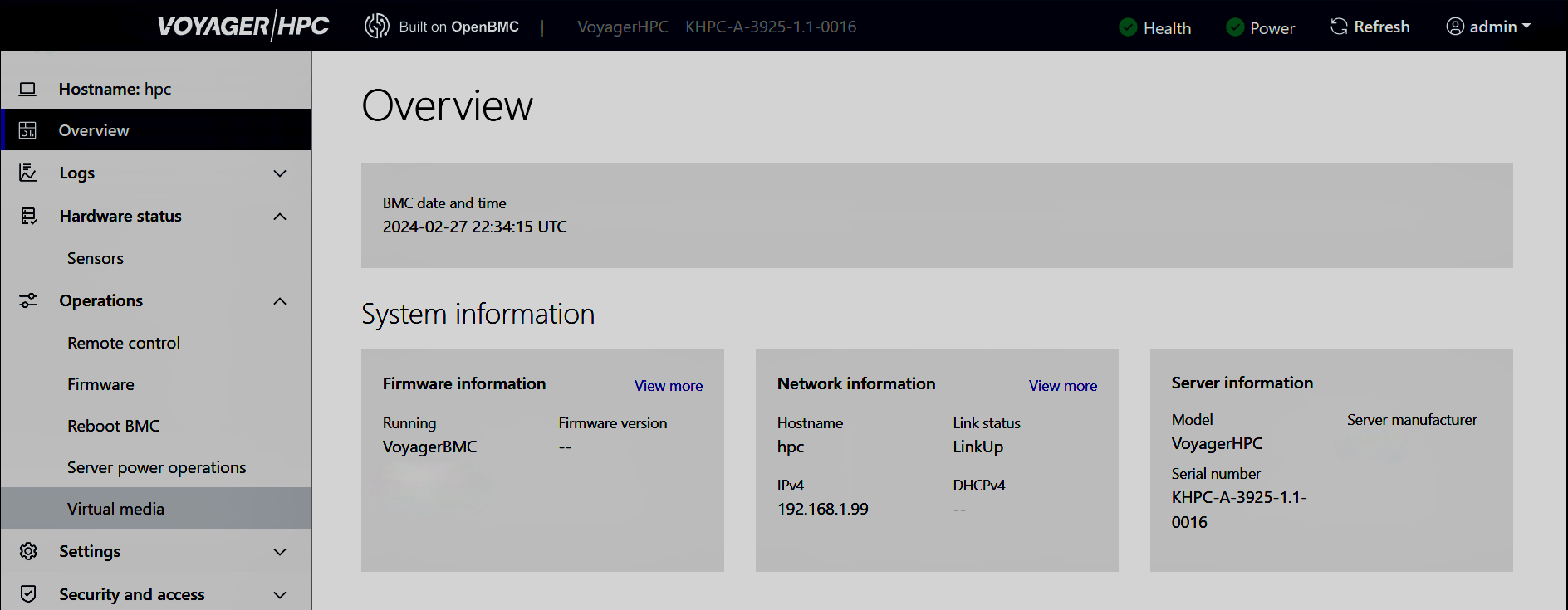The height and width of the screenshot is (610, 1568).
Task: Click the green Power status icon
Action: (x=1235, y=27)
